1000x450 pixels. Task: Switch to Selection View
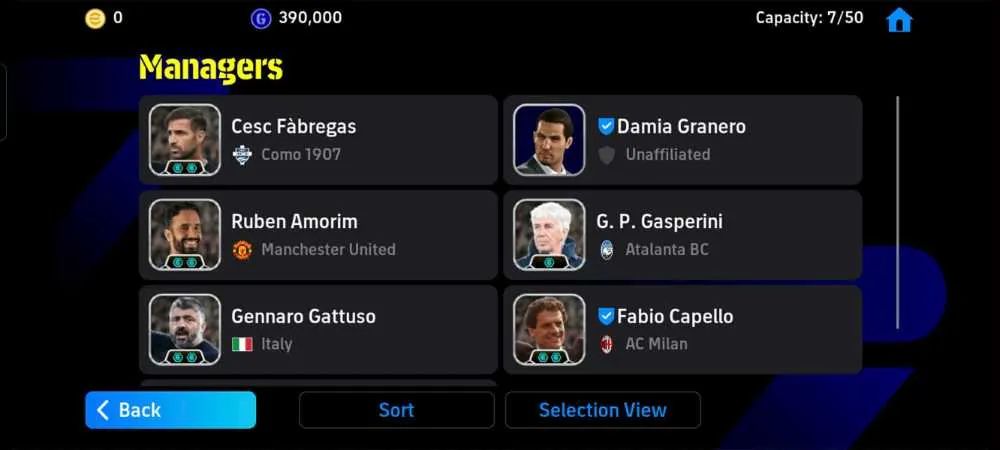603,410
